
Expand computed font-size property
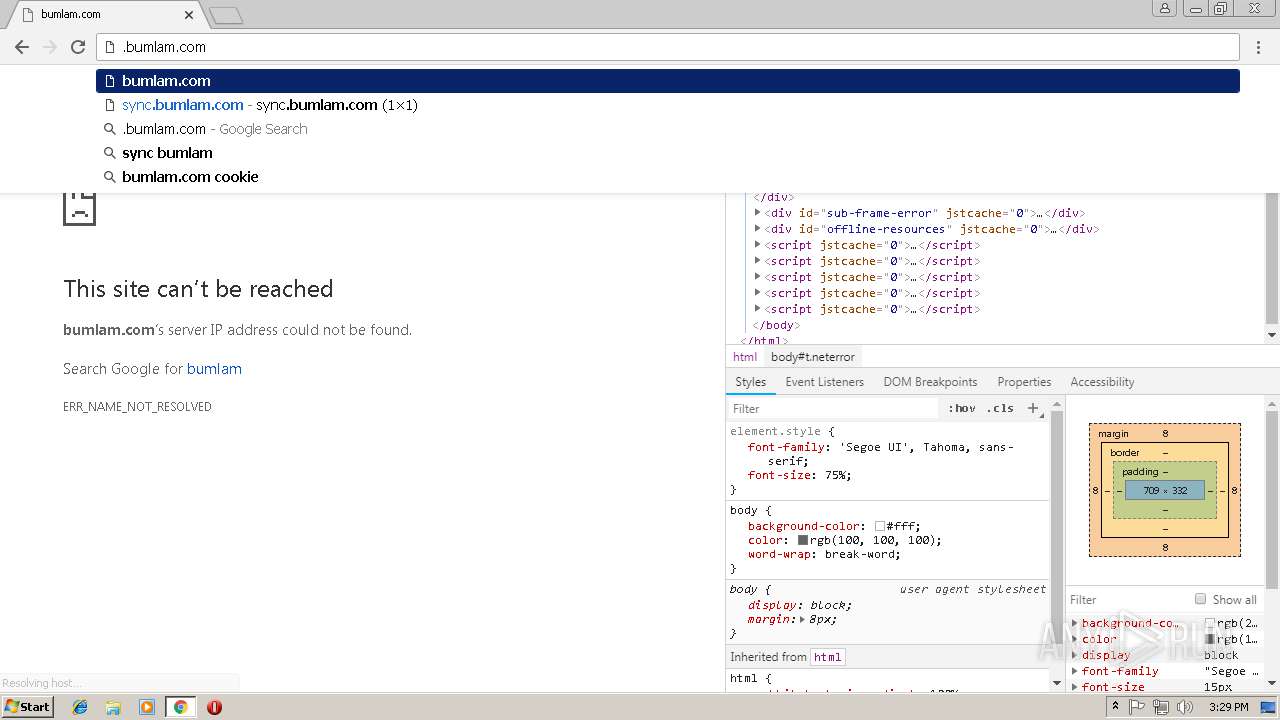(x=1075, y=687)
